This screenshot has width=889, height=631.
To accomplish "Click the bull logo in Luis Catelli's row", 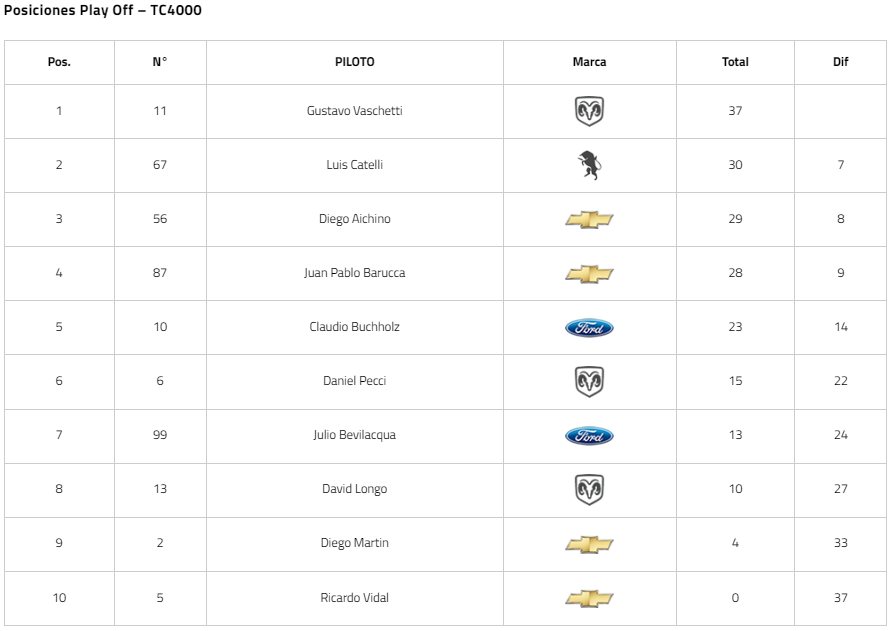I will click(x=589, y=165).
